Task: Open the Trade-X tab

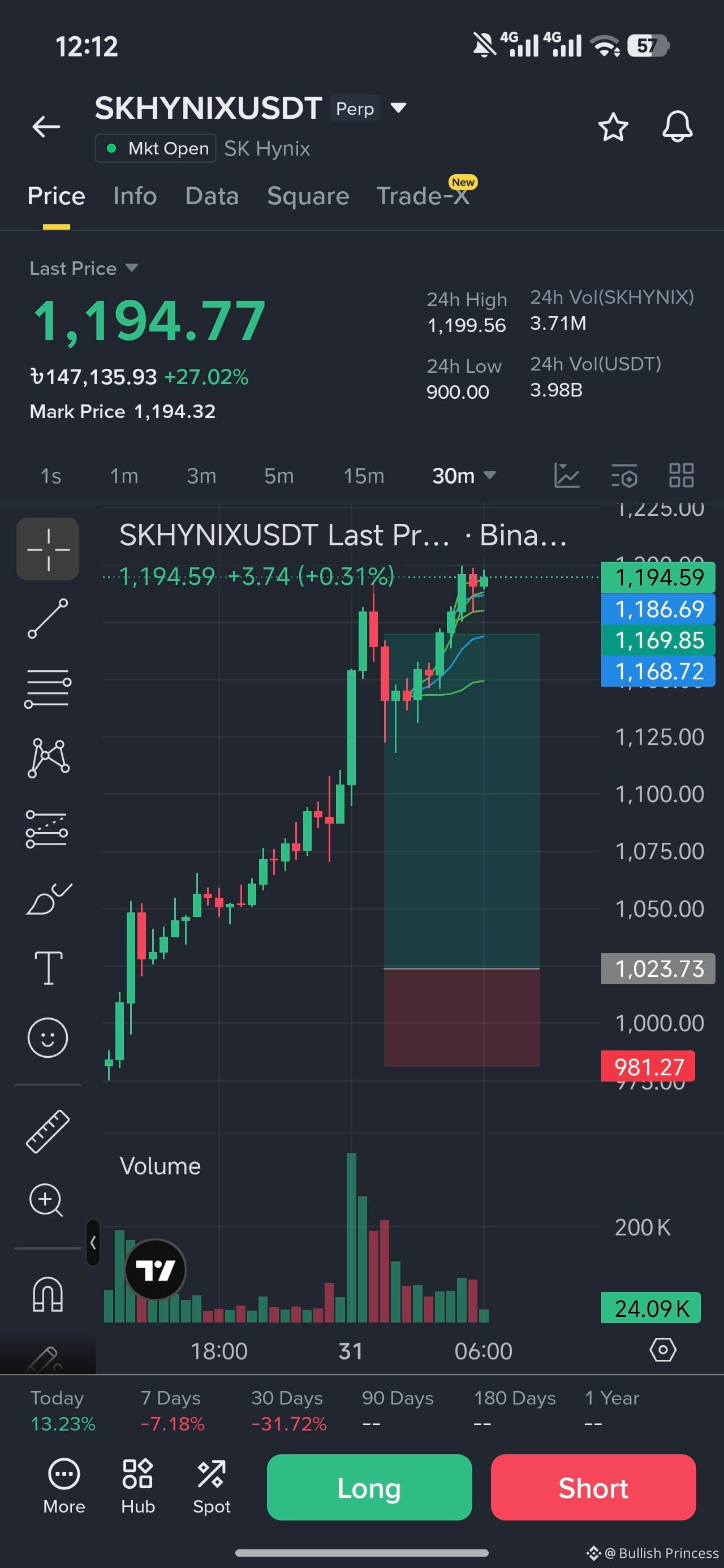Action: [423, 196]
